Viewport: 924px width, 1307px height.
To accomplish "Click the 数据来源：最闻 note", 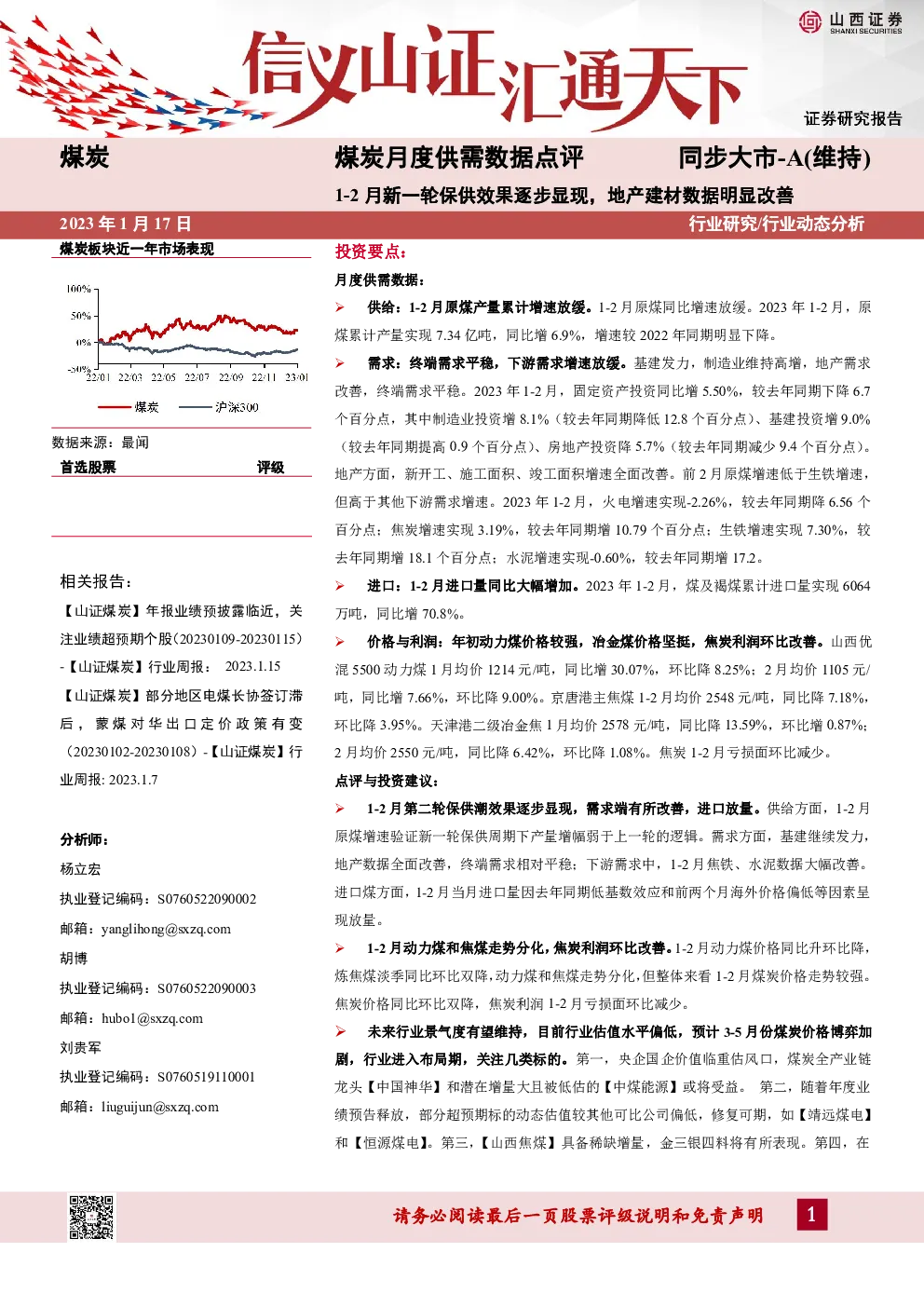I will (101, 442).
